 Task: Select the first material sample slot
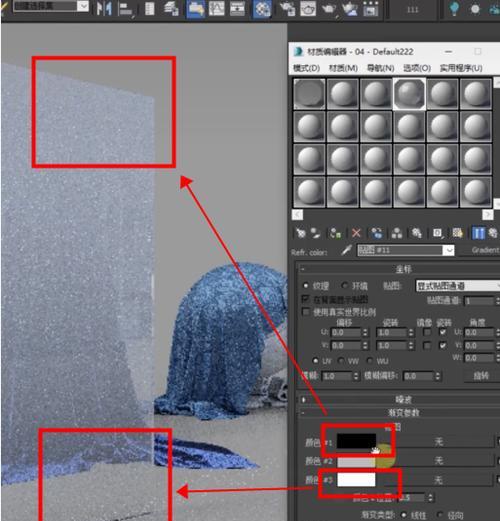point(309,94)
